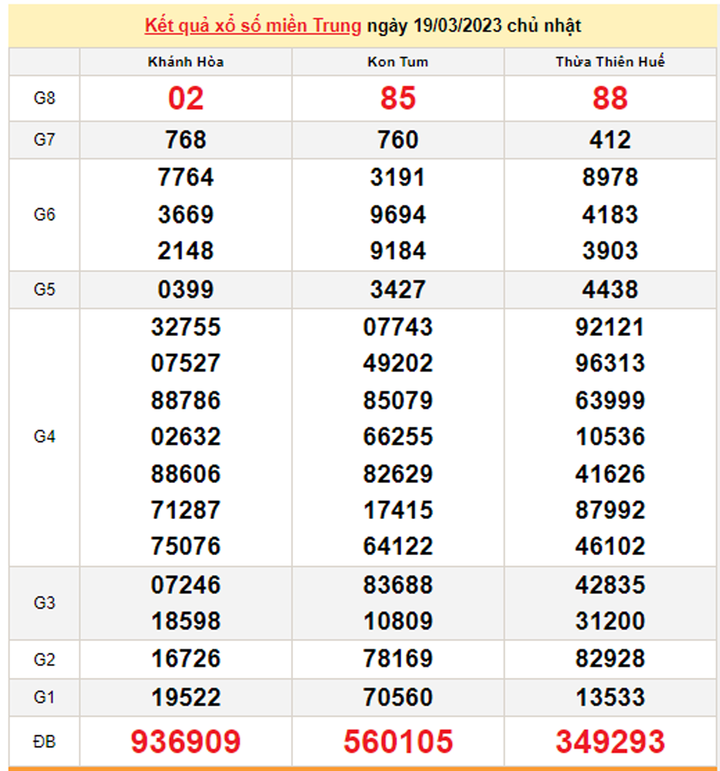Click G6 value 8978
Screen dimensions: 720x771
tap(610, 177)
